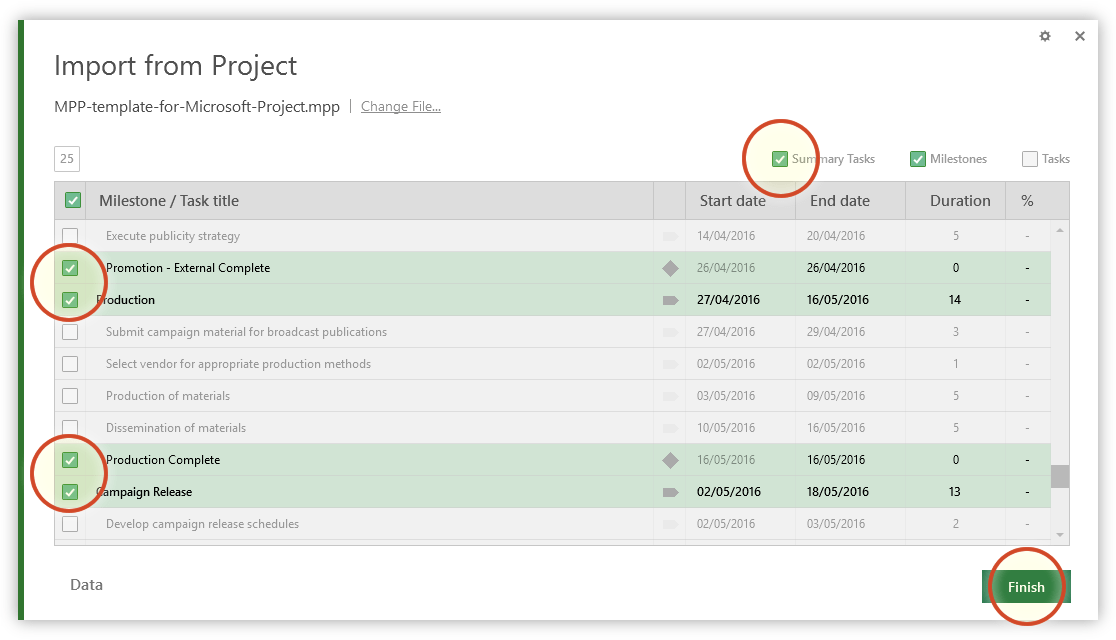The image size is (1116, 640).
Task: Click the task bar icon beside Production of materials
Action: (x=669, y=396)
